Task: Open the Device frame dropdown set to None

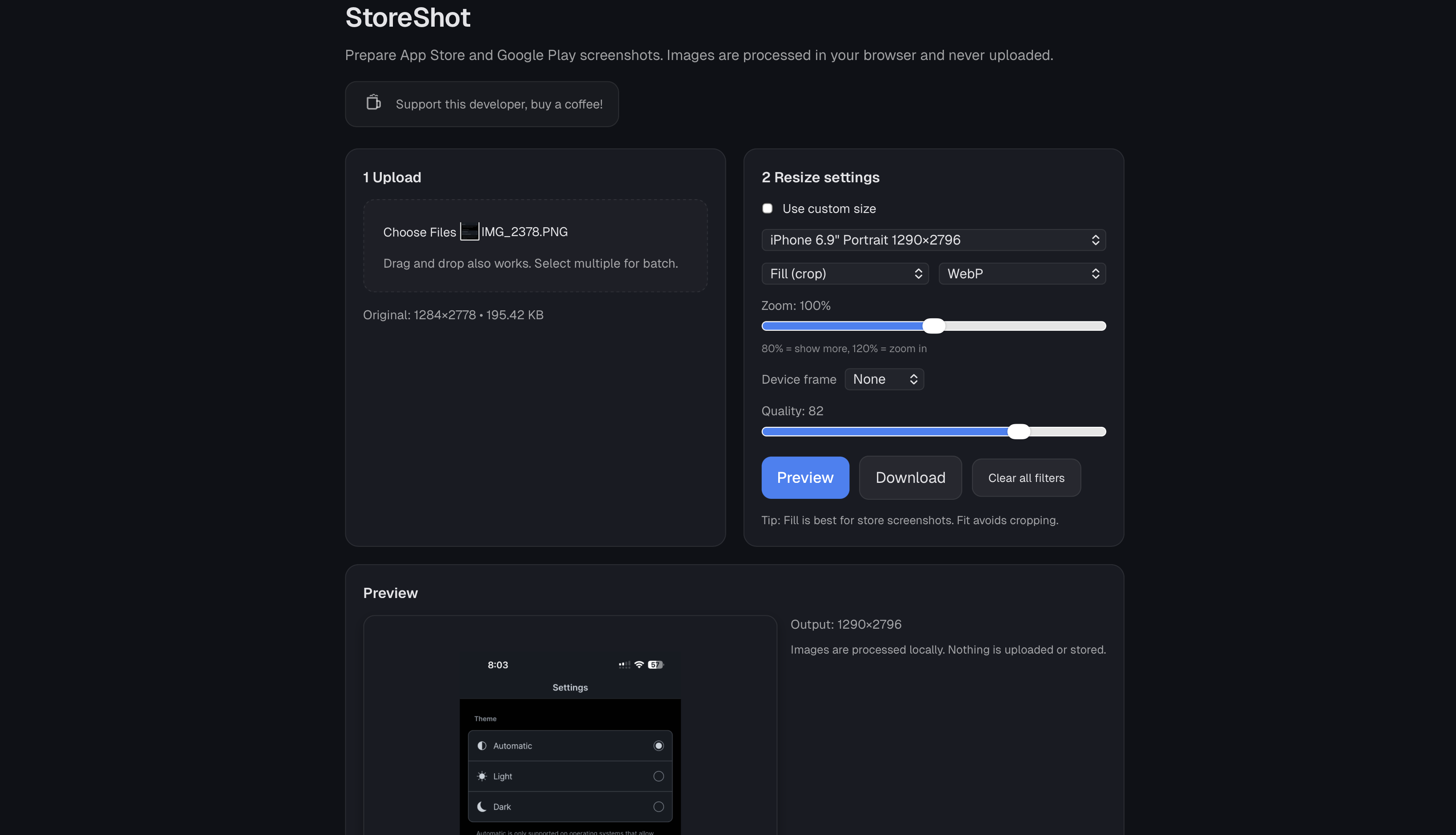Action: pos(884,379)
